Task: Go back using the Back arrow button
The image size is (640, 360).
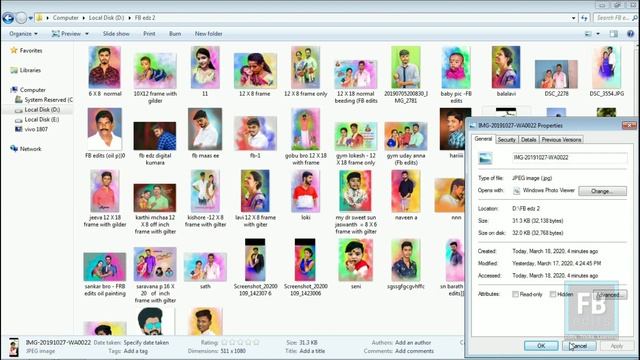Action: pyautogui.click(x=8, y=18)
